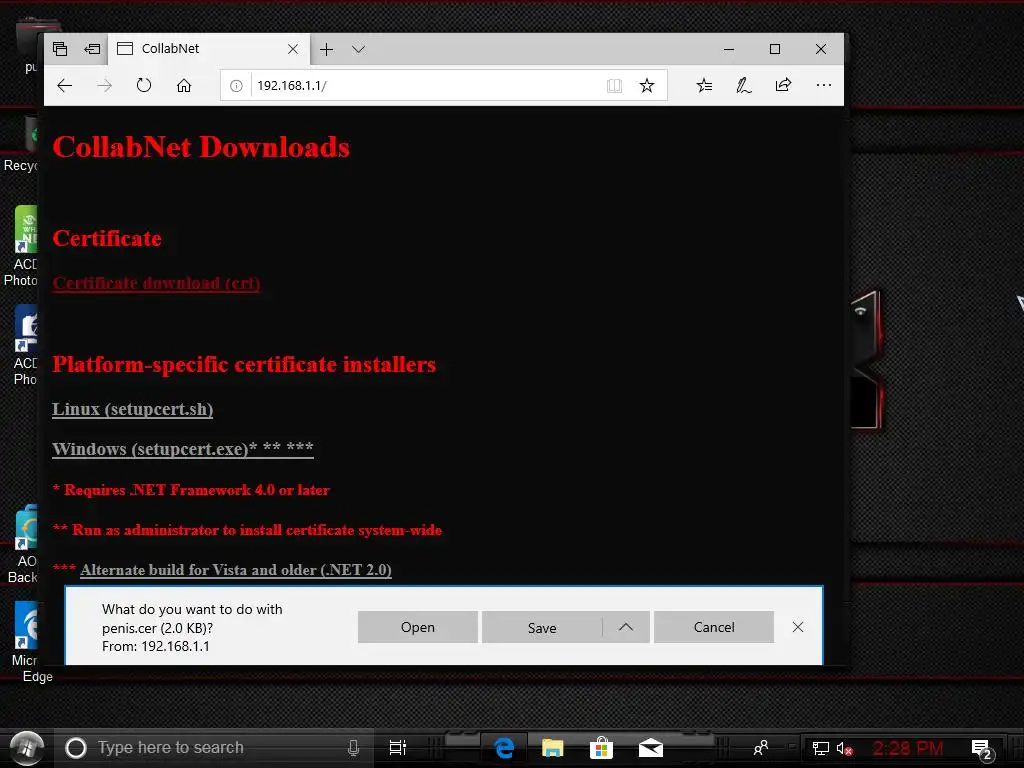This screenshot has height=768, width=1024.
Task: Add notes with the pen icon
Action: tap(744, 86)
